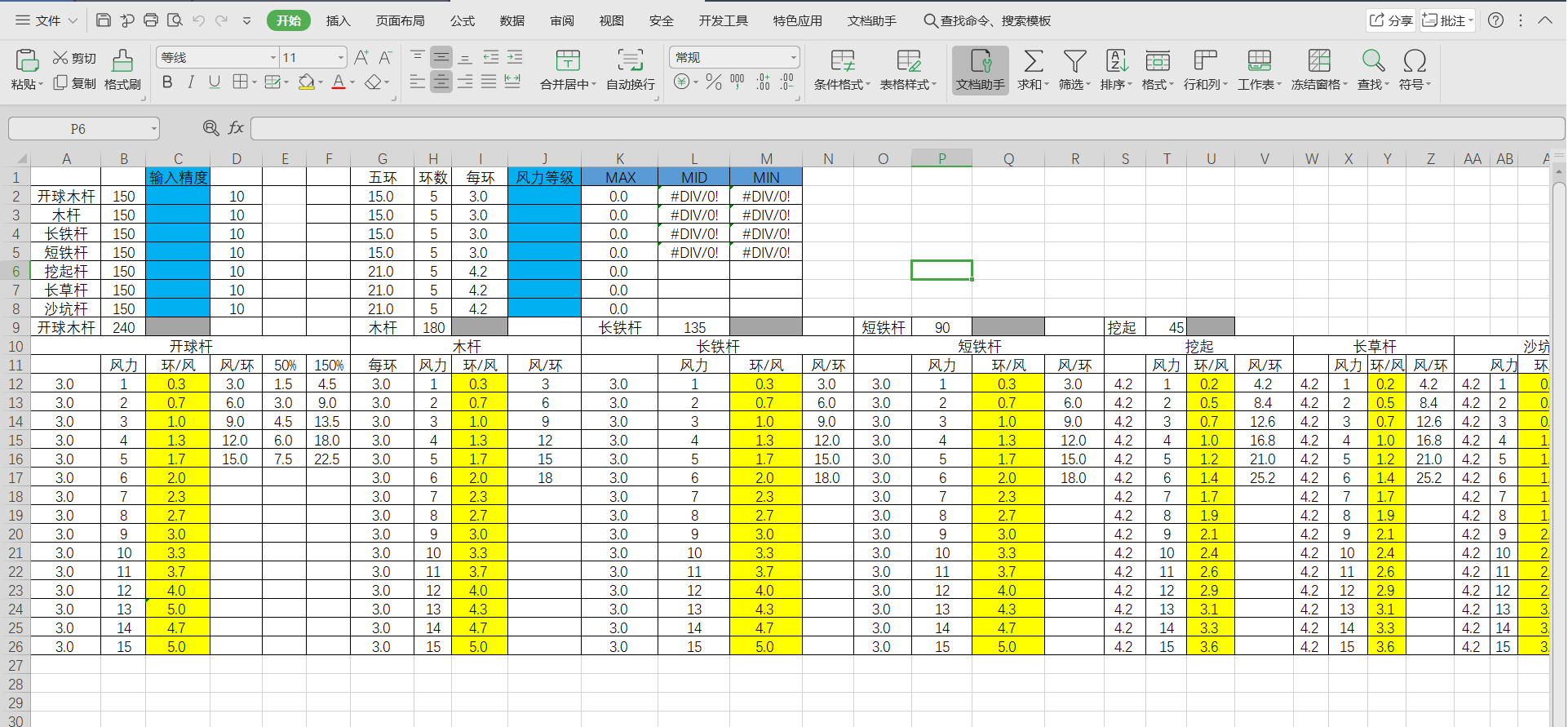Click the yellow fill color bucket
1568x727 pixels.
click(307, 82)
